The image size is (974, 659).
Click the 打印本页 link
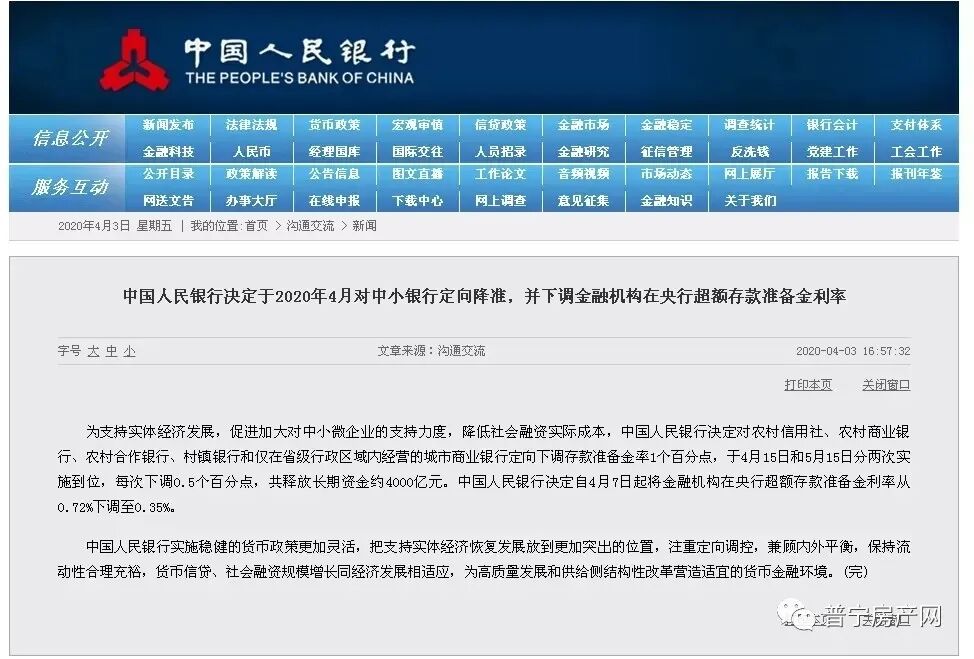[808, 385]
